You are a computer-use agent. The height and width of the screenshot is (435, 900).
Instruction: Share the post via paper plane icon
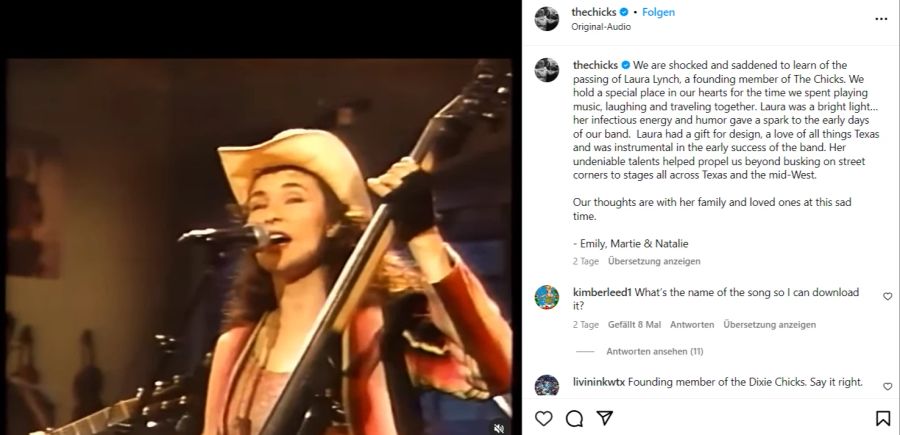point(604,418)
